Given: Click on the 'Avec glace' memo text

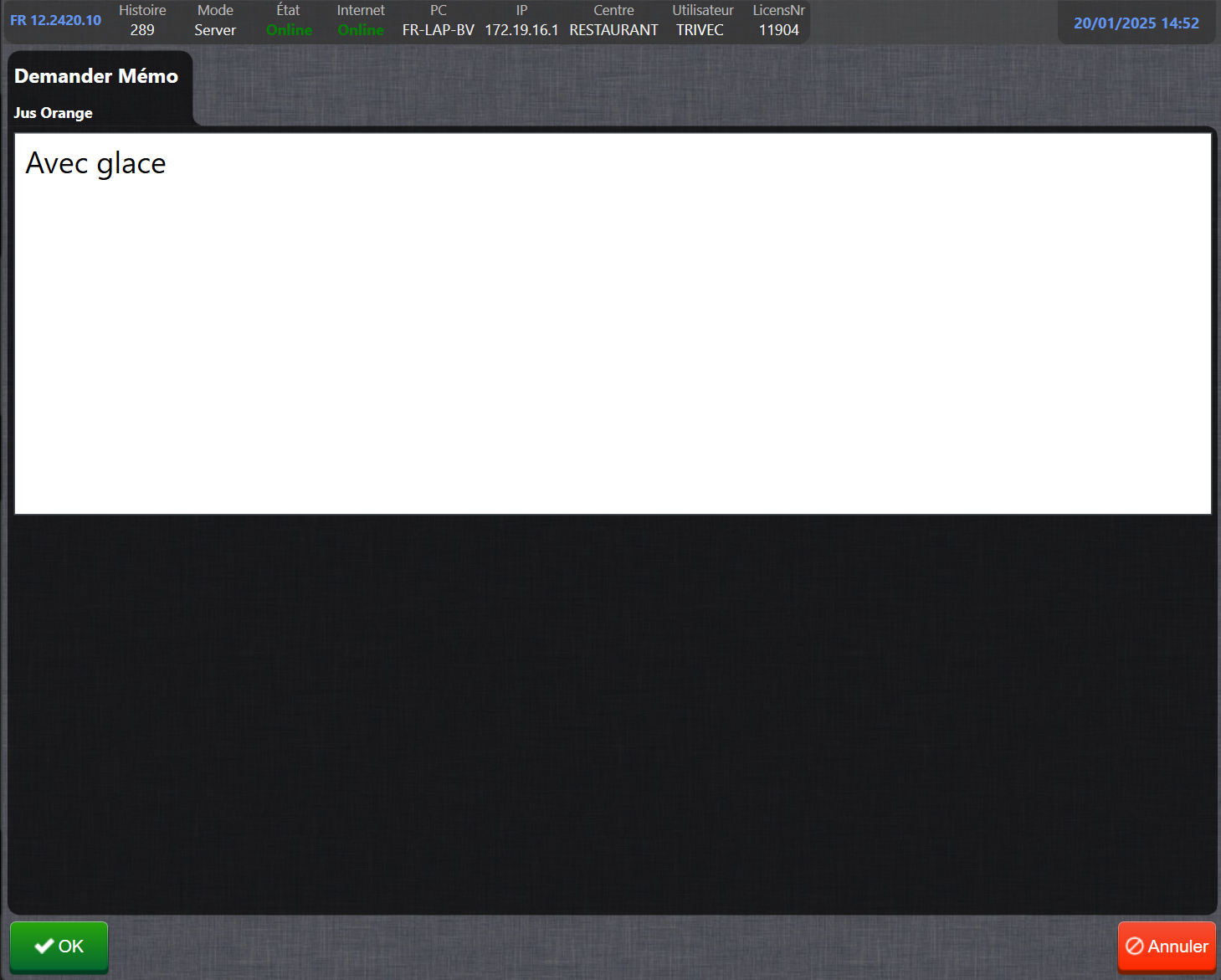Looking at the screenshot, I should pyautogui.click(x=95, y=164).
